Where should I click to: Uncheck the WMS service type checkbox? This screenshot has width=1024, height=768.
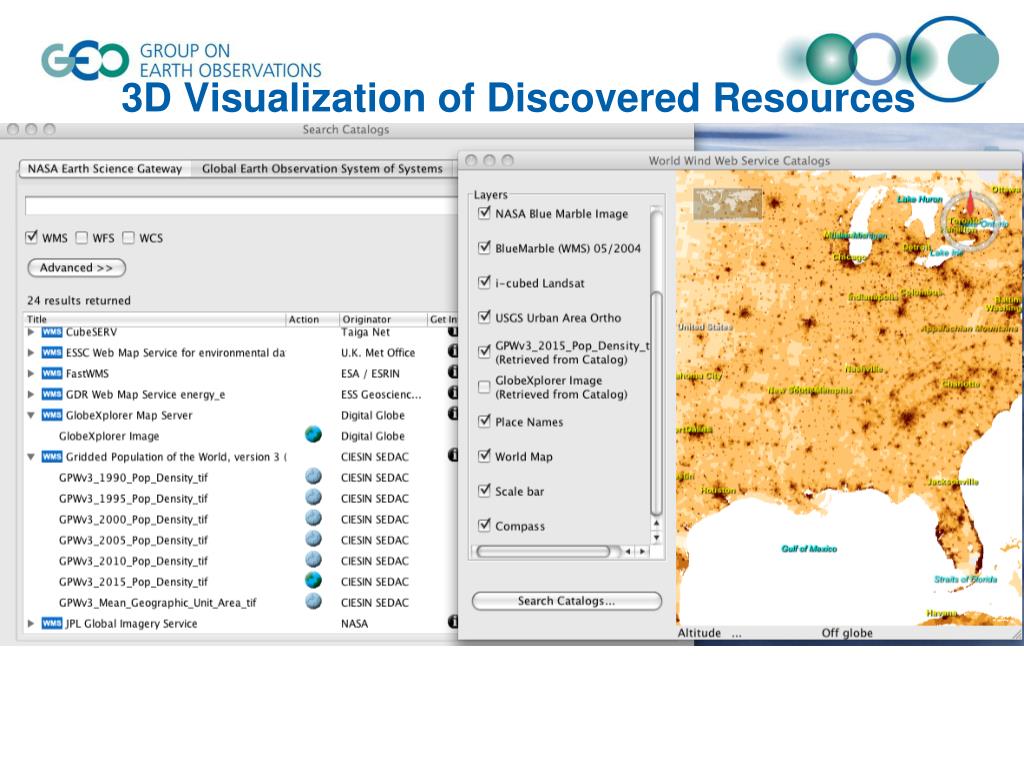point(31,237)
